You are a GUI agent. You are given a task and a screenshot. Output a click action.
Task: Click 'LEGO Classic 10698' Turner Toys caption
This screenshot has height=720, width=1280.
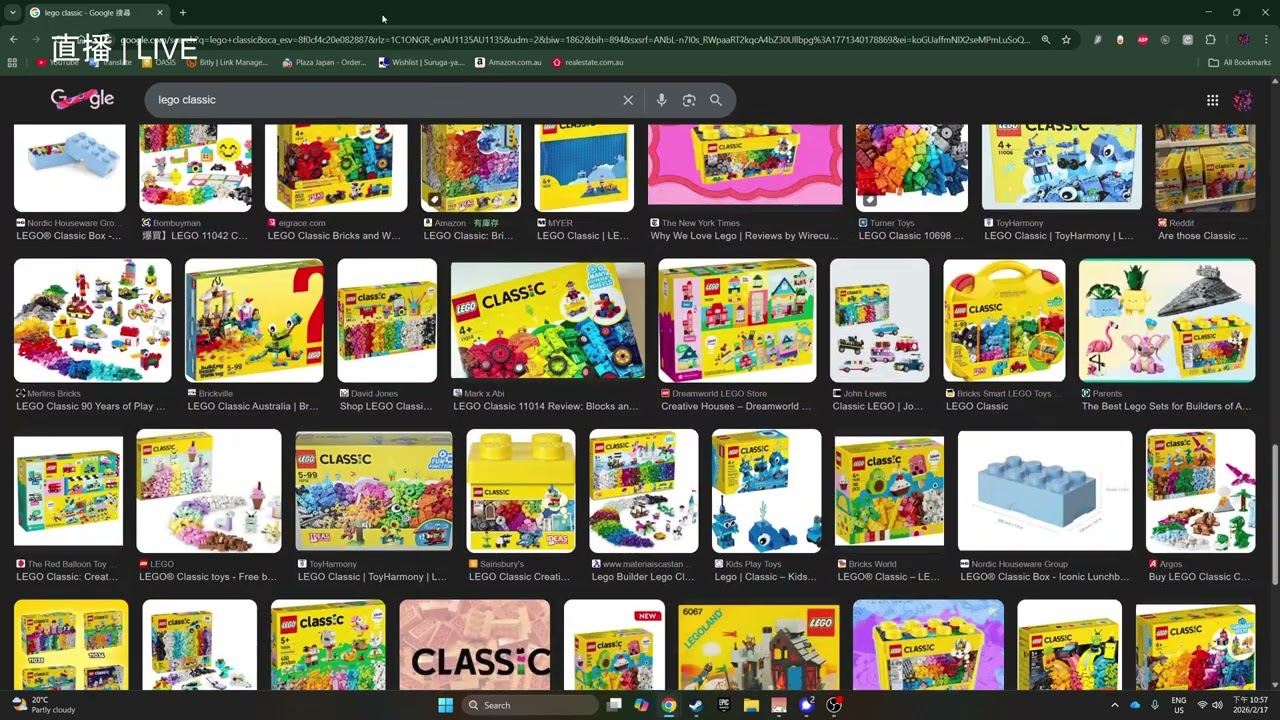coord(910,236)
